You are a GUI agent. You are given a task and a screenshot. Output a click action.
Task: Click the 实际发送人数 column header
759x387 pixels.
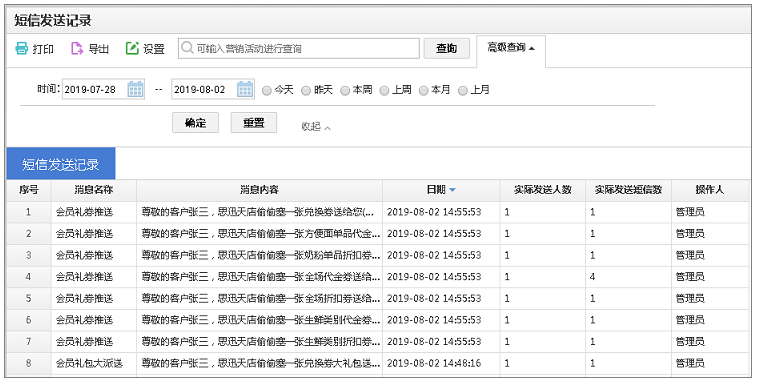click(x=543, y=190)
